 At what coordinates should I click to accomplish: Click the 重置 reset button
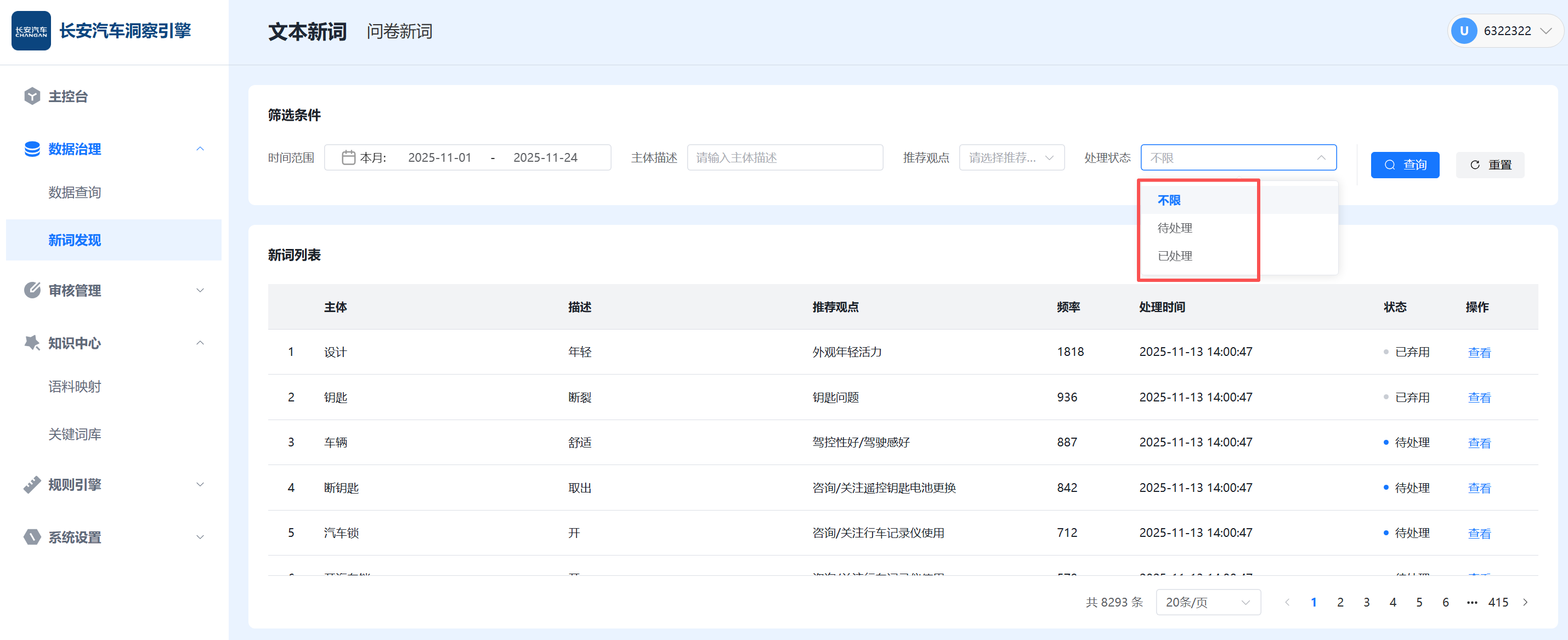pyautogui.click(x=1490, y=165)
